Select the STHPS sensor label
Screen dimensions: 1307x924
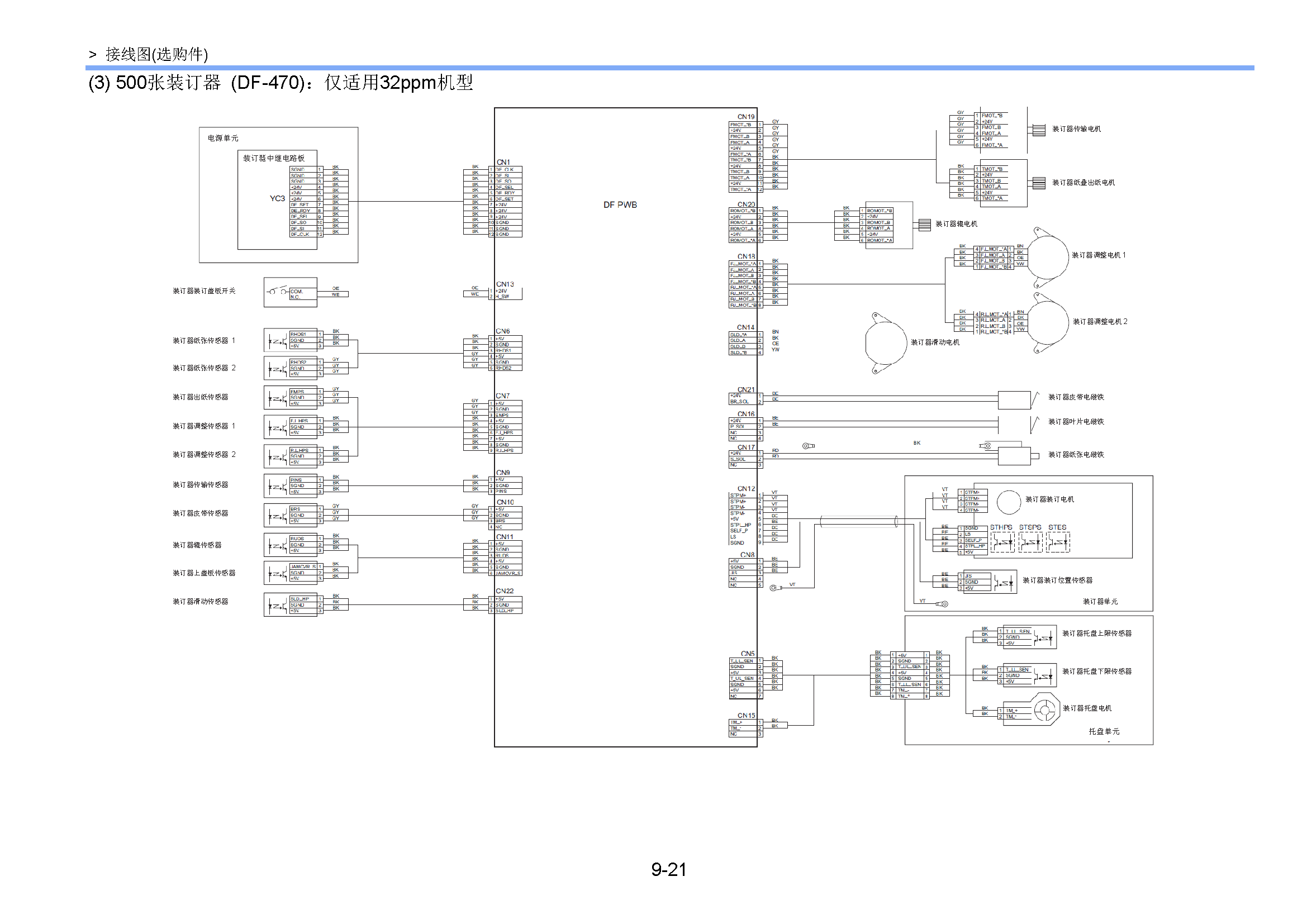[1001, 527]
